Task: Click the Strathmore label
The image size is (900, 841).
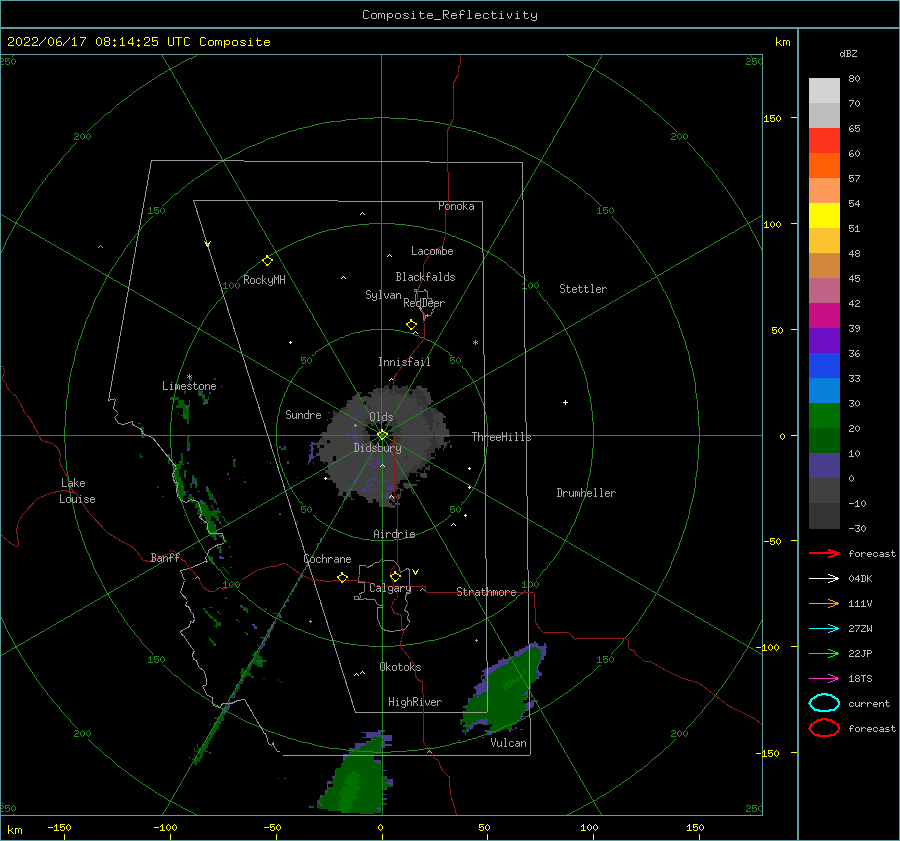Action: [486, 592]
